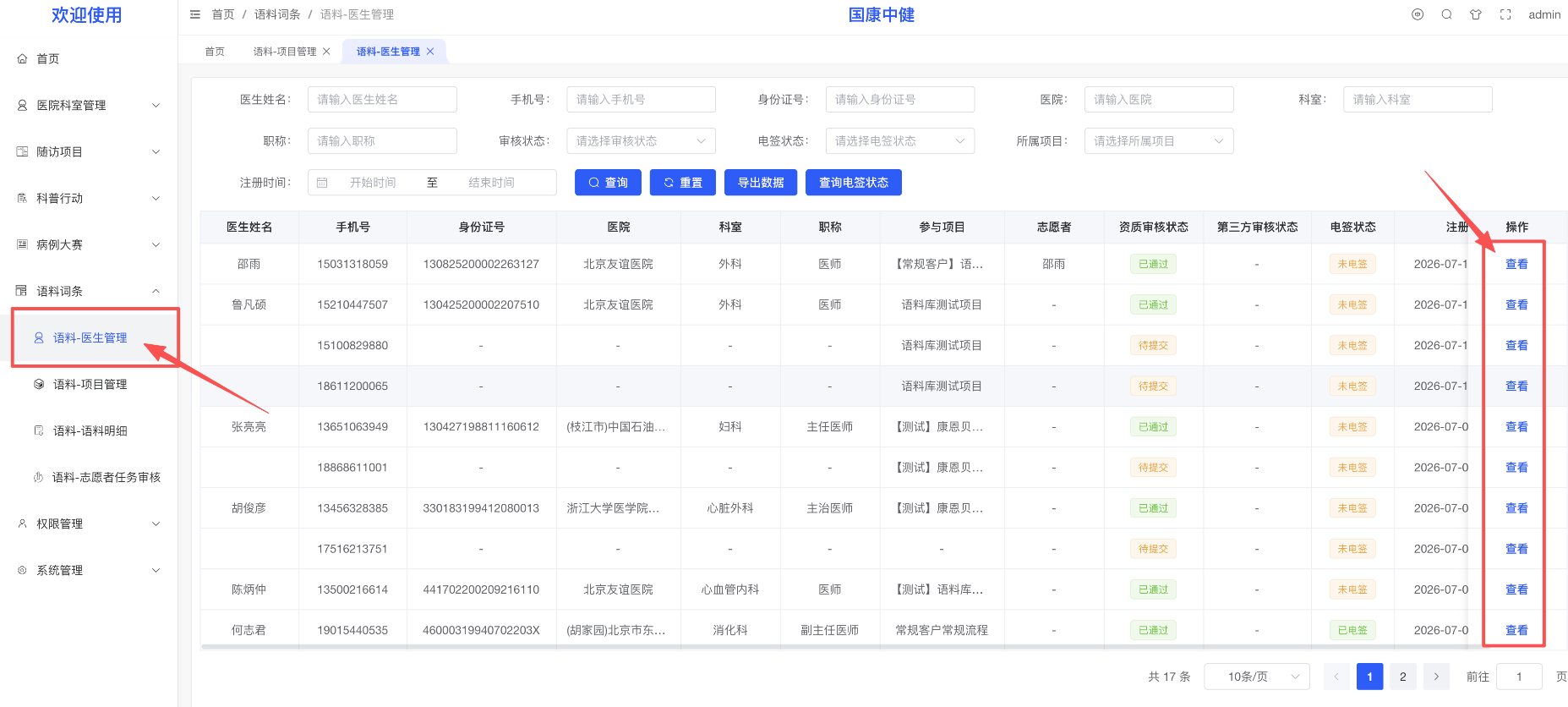Expand 权限管理 menu chevron
This screenshot has height=707, width=1568.
coord(156,523)
